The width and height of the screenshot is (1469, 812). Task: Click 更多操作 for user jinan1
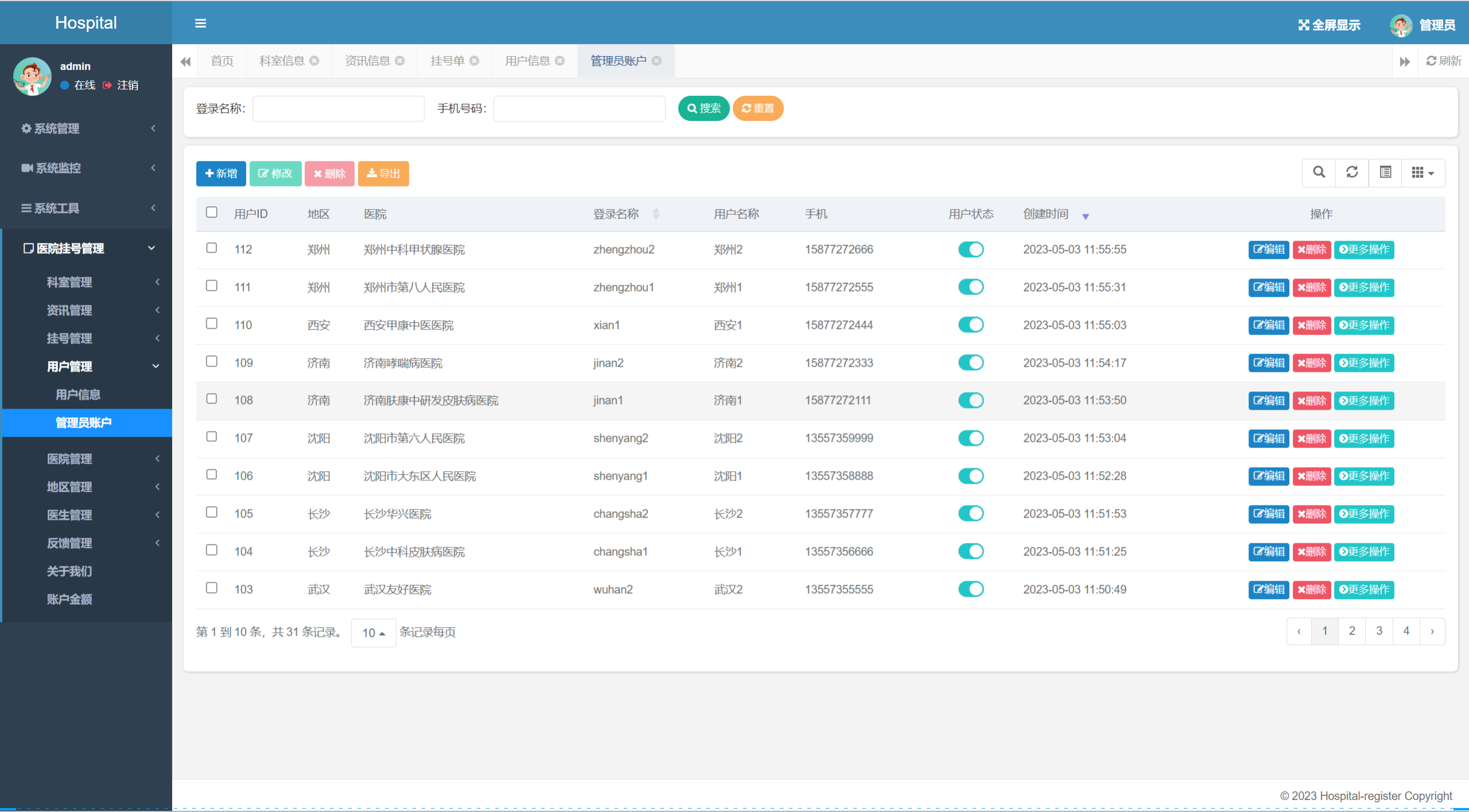click(1364, 401)
